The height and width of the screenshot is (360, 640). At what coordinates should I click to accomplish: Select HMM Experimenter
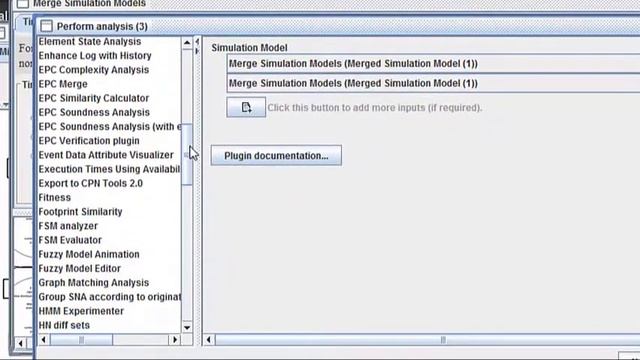(81, 311)
